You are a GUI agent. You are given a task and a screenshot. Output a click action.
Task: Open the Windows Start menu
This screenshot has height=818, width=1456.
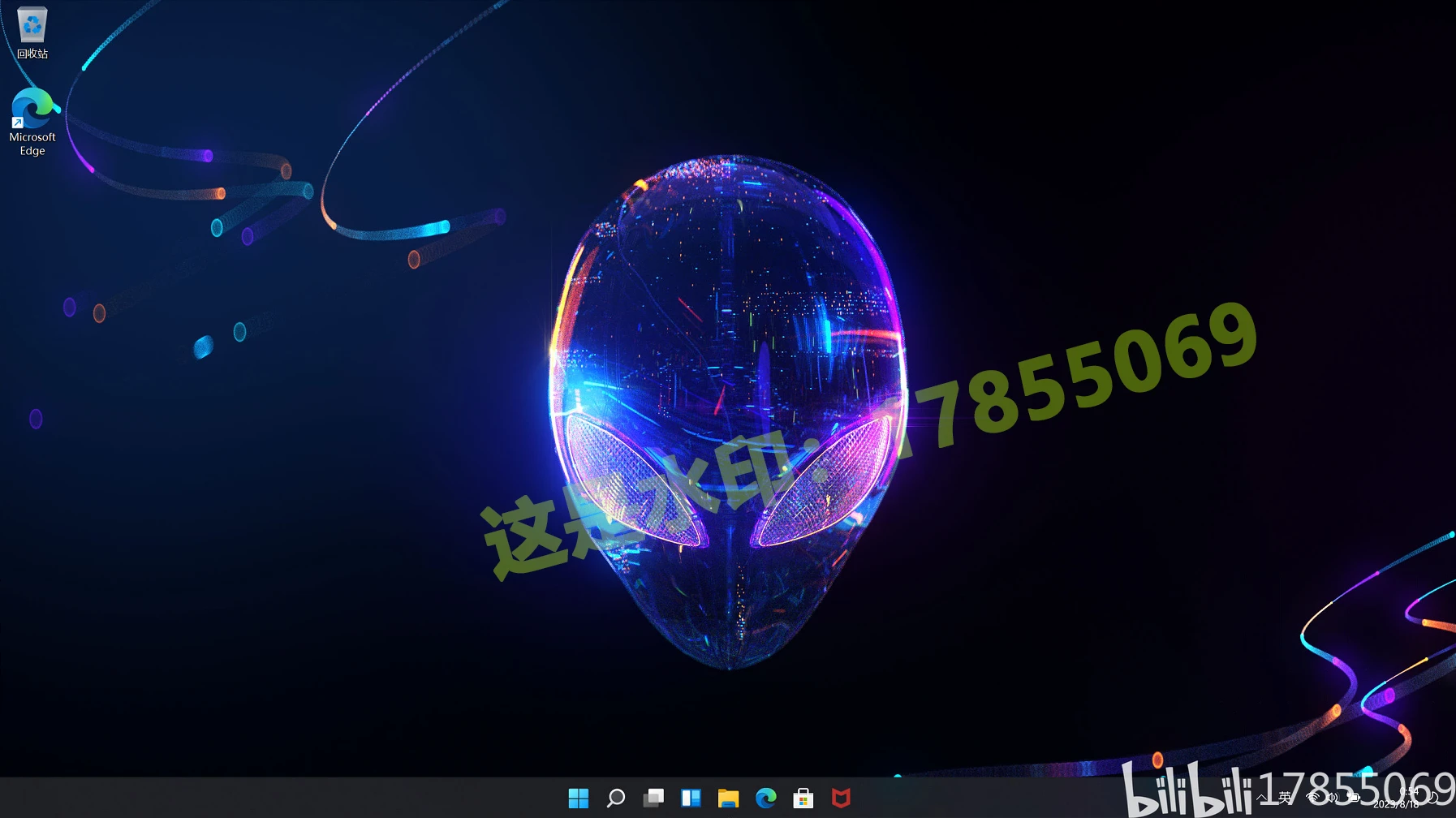tap(579, 799)
